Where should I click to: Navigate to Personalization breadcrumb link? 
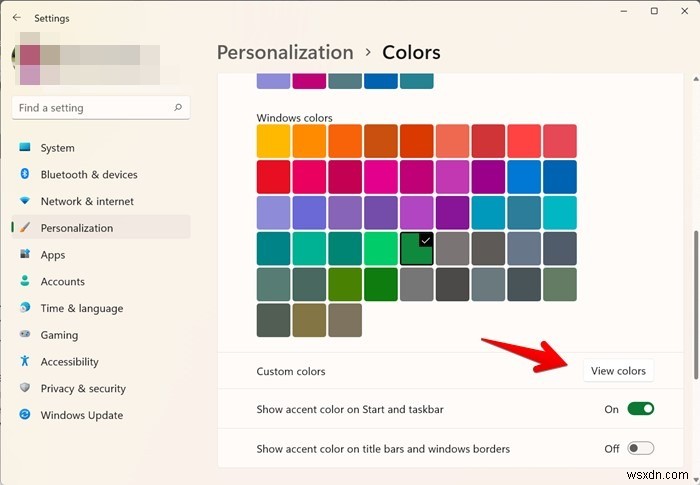(x=285, y=52)
